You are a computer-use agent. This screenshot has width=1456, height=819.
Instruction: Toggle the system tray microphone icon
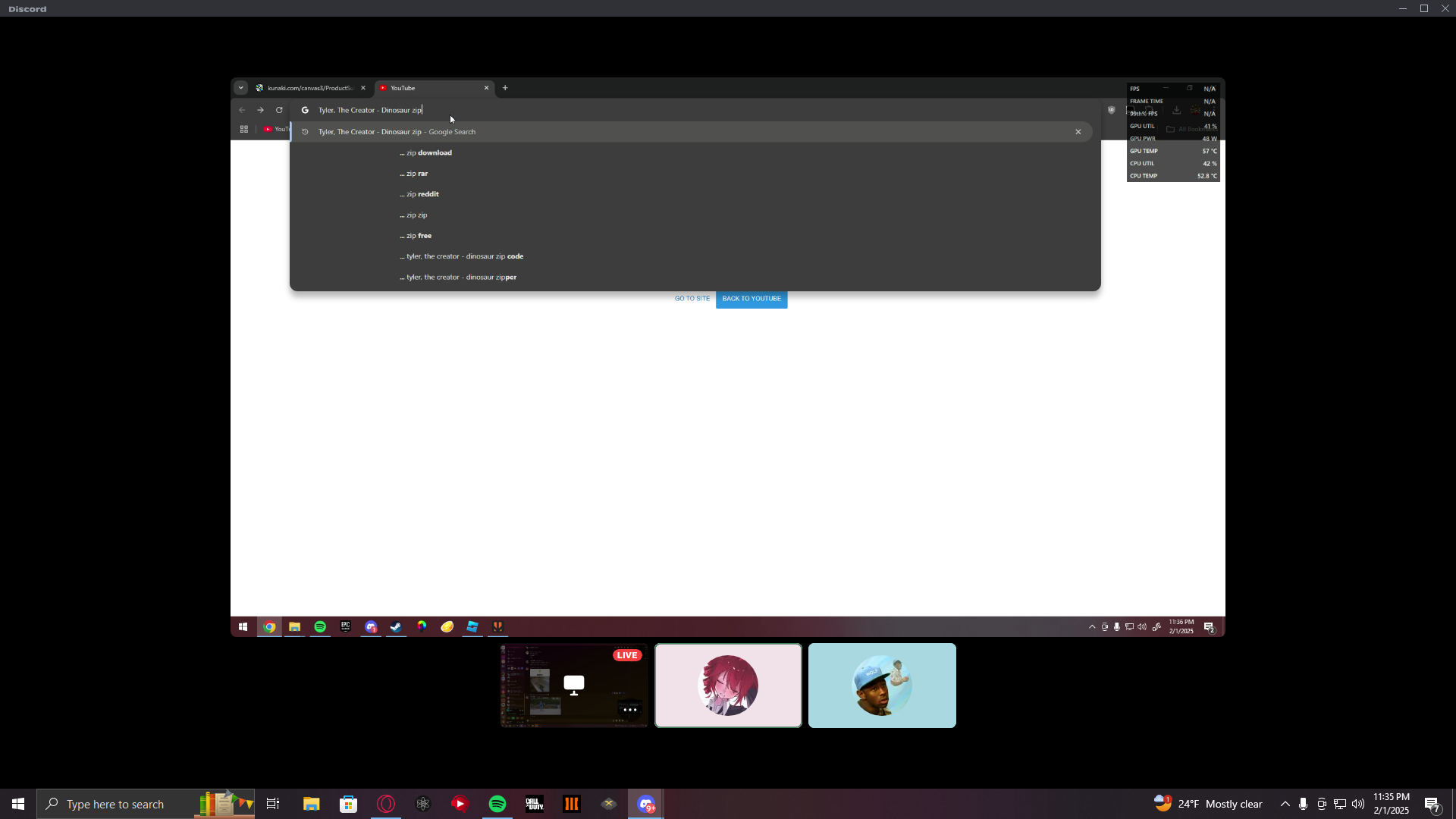click(1303, 804)
